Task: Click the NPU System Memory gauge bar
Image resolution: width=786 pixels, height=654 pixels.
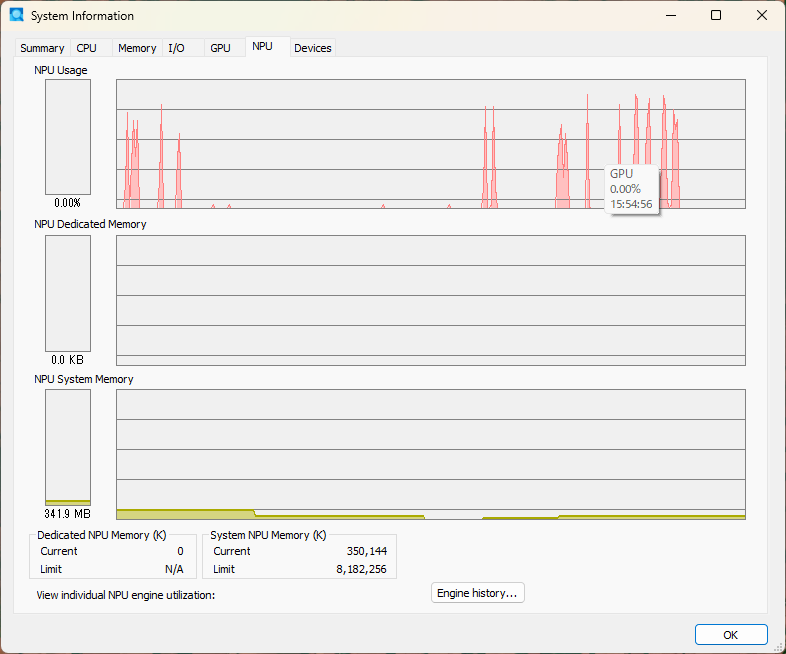Action: 68,447
